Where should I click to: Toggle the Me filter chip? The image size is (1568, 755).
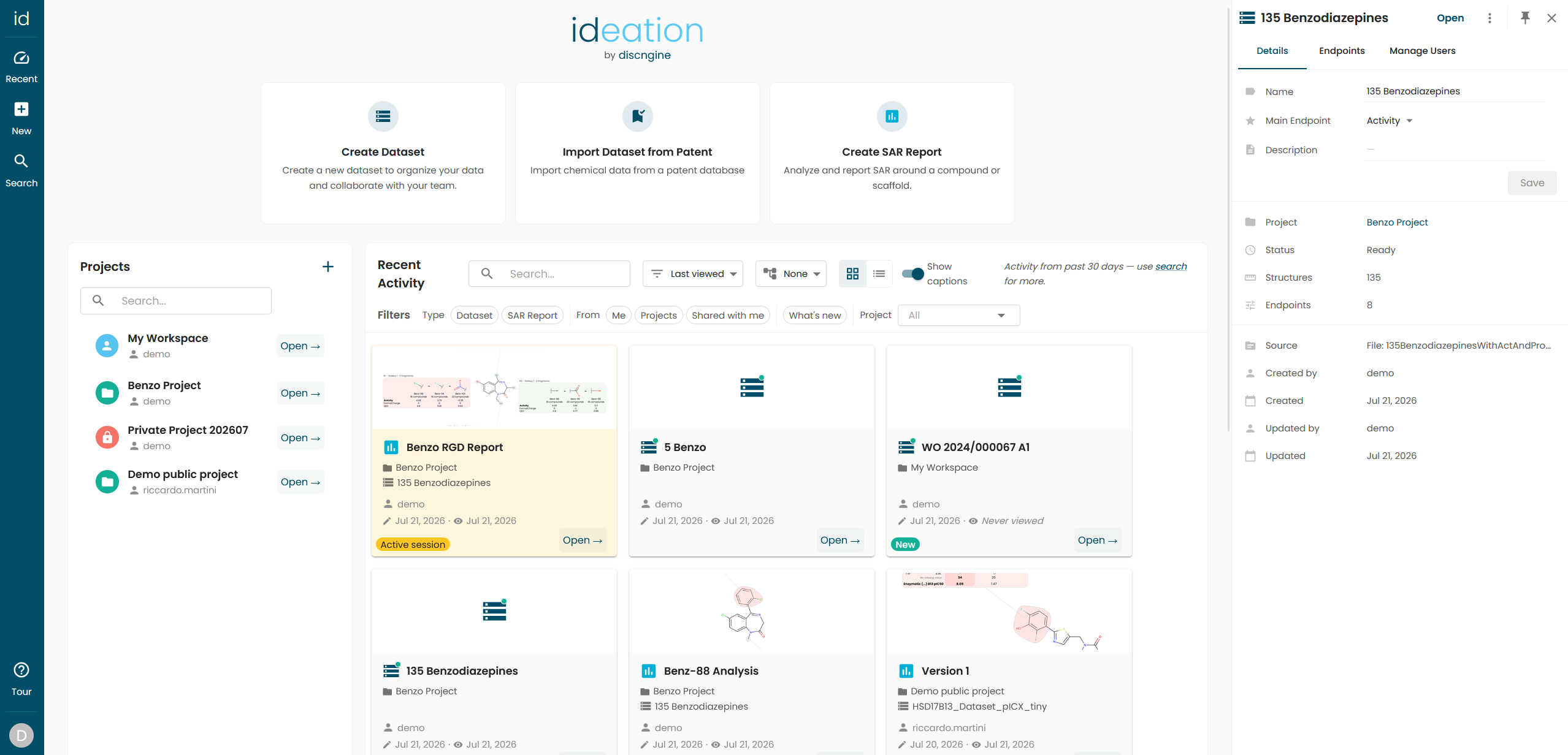619,315
